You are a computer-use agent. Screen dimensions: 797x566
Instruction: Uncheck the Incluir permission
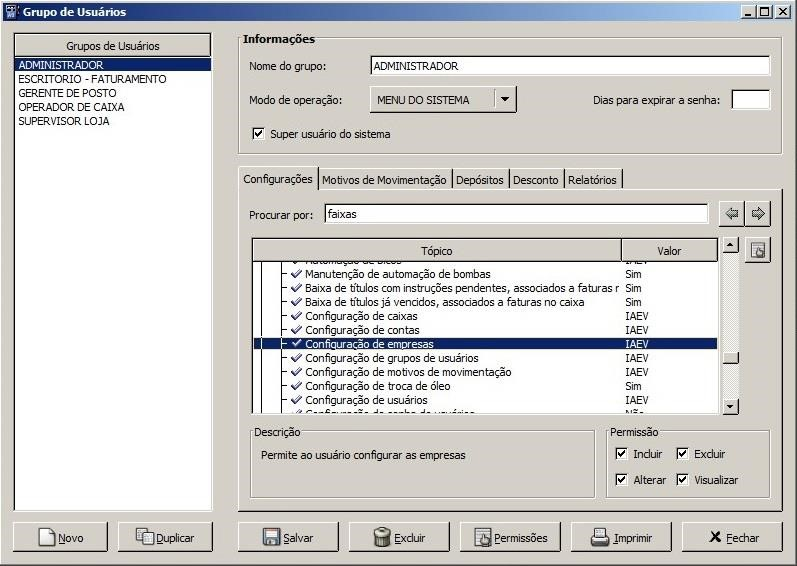(621, 453)
